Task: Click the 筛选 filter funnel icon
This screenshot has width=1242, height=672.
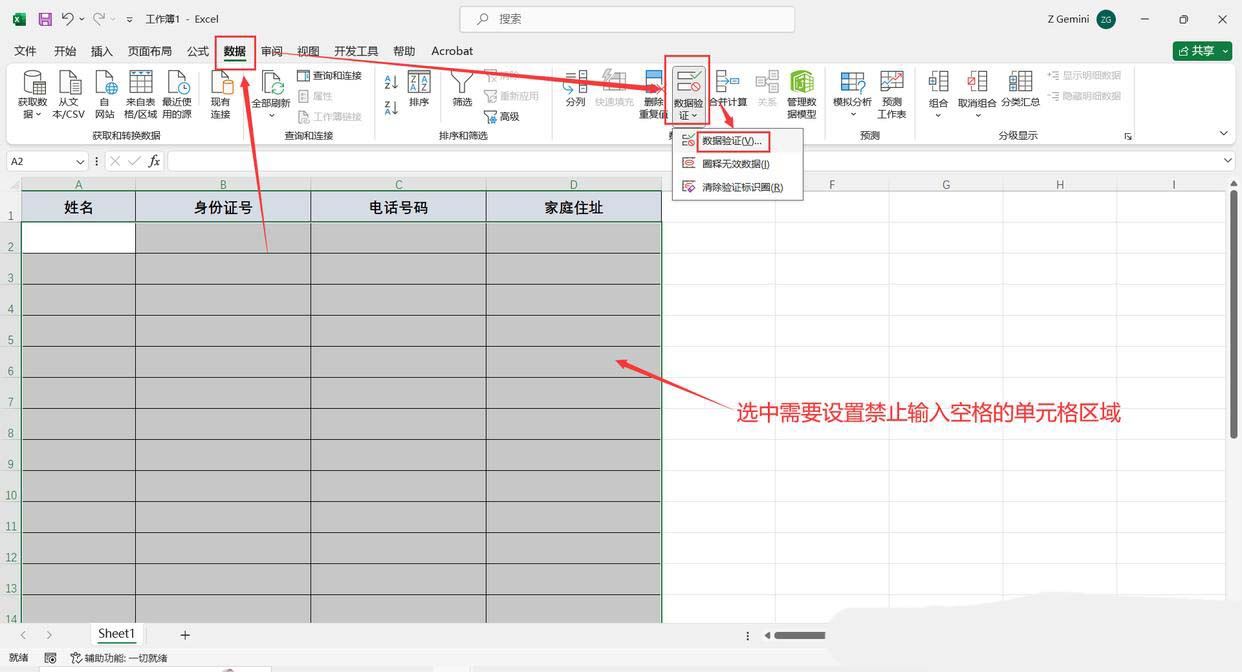Action: (461, 84)
